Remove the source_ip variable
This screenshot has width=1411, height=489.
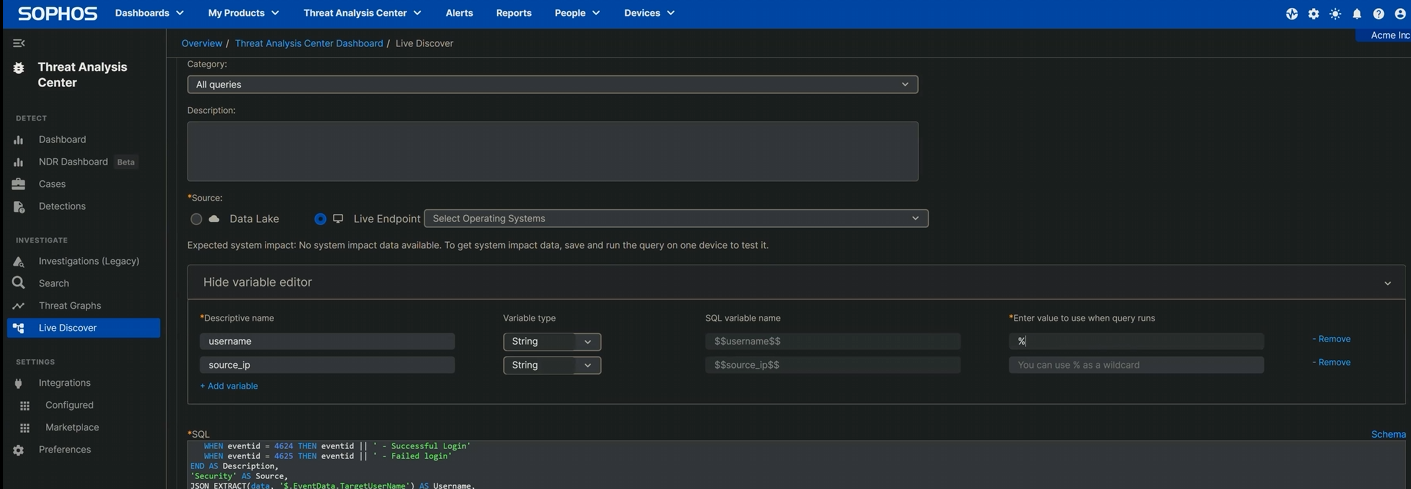pos(1332,362)
